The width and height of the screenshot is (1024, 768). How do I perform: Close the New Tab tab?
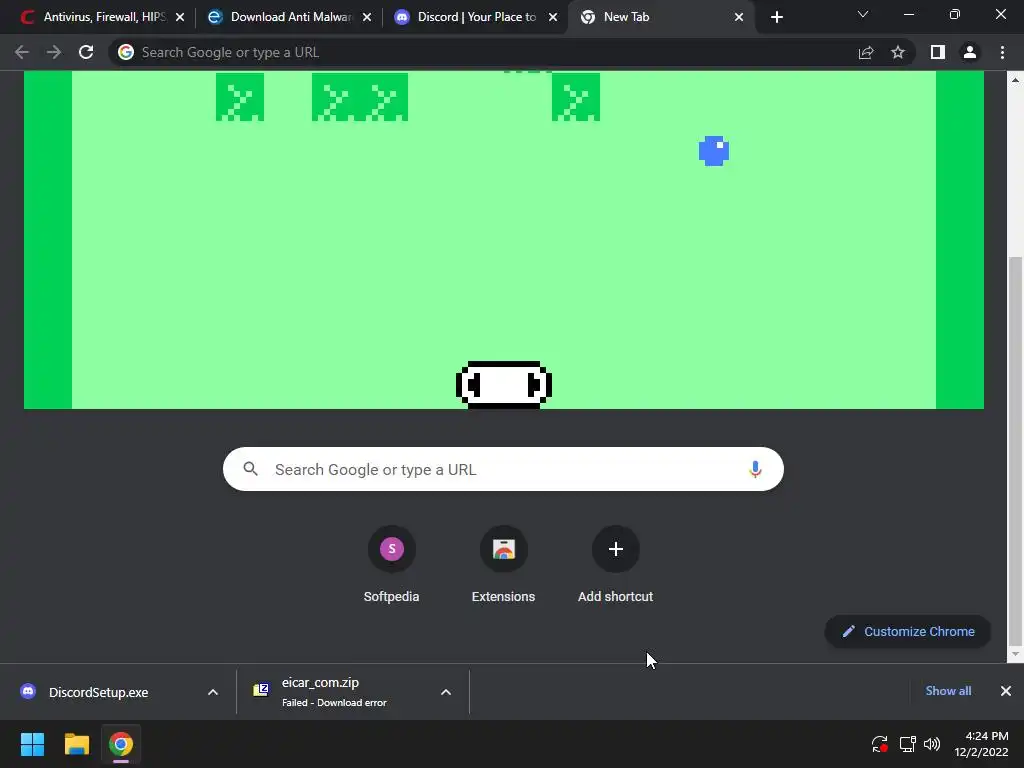pyautogui.click(x=739, y=17)
